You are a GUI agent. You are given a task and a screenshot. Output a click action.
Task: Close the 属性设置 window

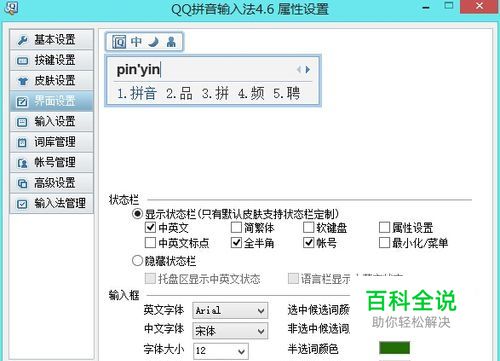(x=480, y=6)
